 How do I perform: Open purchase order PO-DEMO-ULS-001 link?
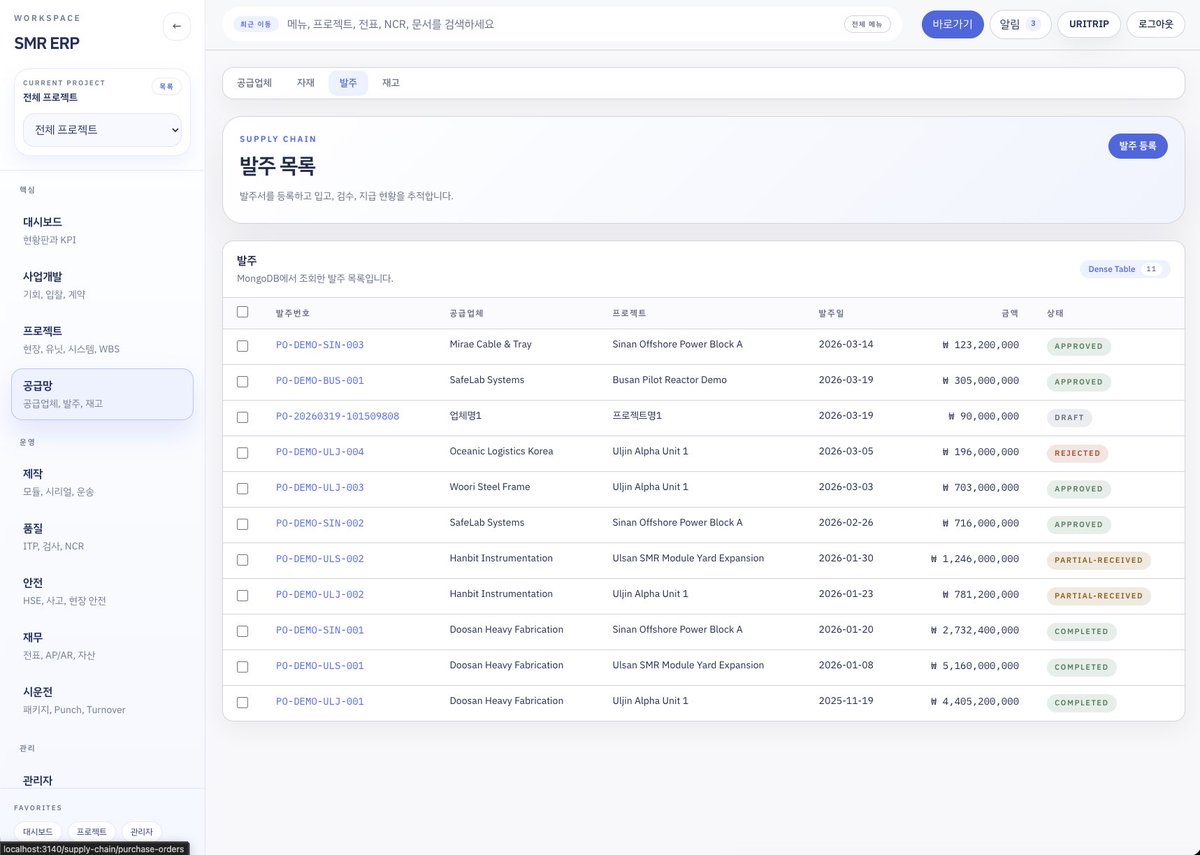coord(320,666)
